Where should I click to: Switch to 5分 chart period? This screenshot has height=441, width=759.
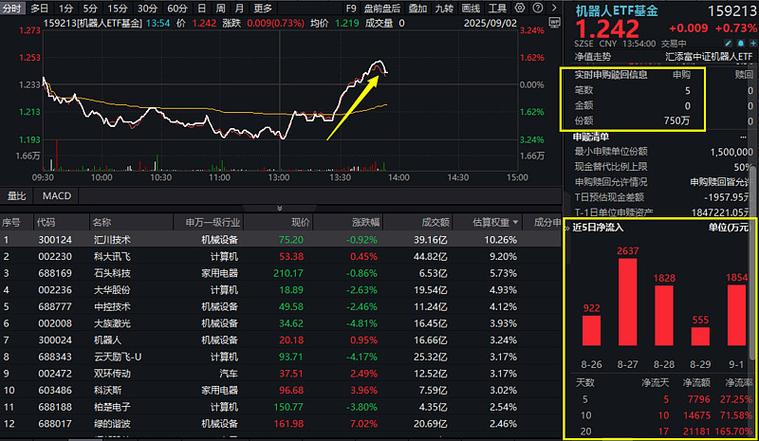[90, 8]
